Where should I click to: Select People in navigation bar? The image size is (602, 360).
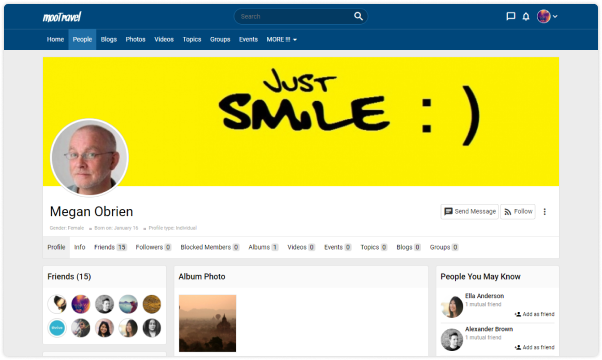click(x=82, y=39)
